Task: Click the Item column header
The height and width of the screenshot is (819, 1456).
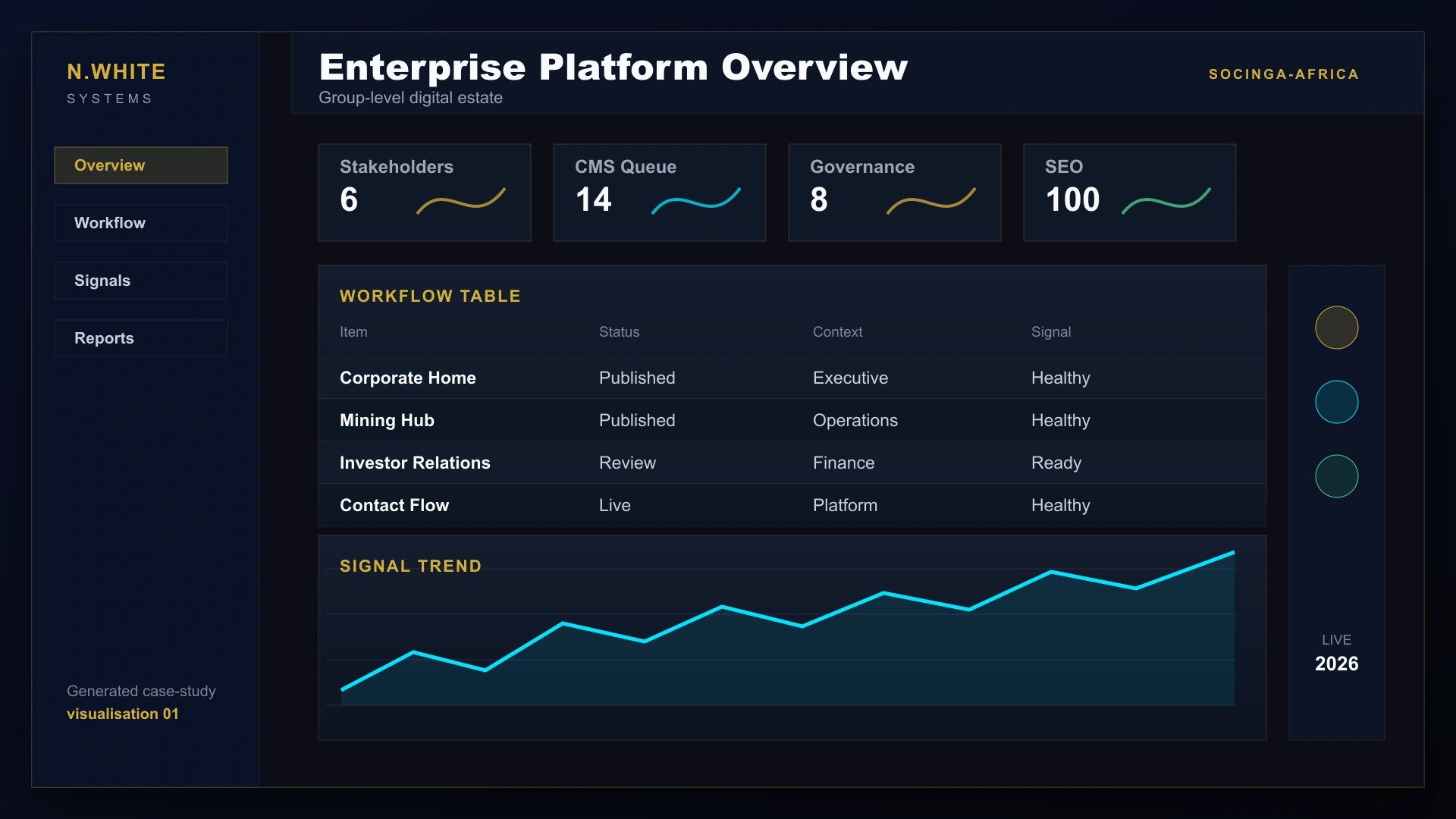Action: pyautogui.click(x=353, y=332)
